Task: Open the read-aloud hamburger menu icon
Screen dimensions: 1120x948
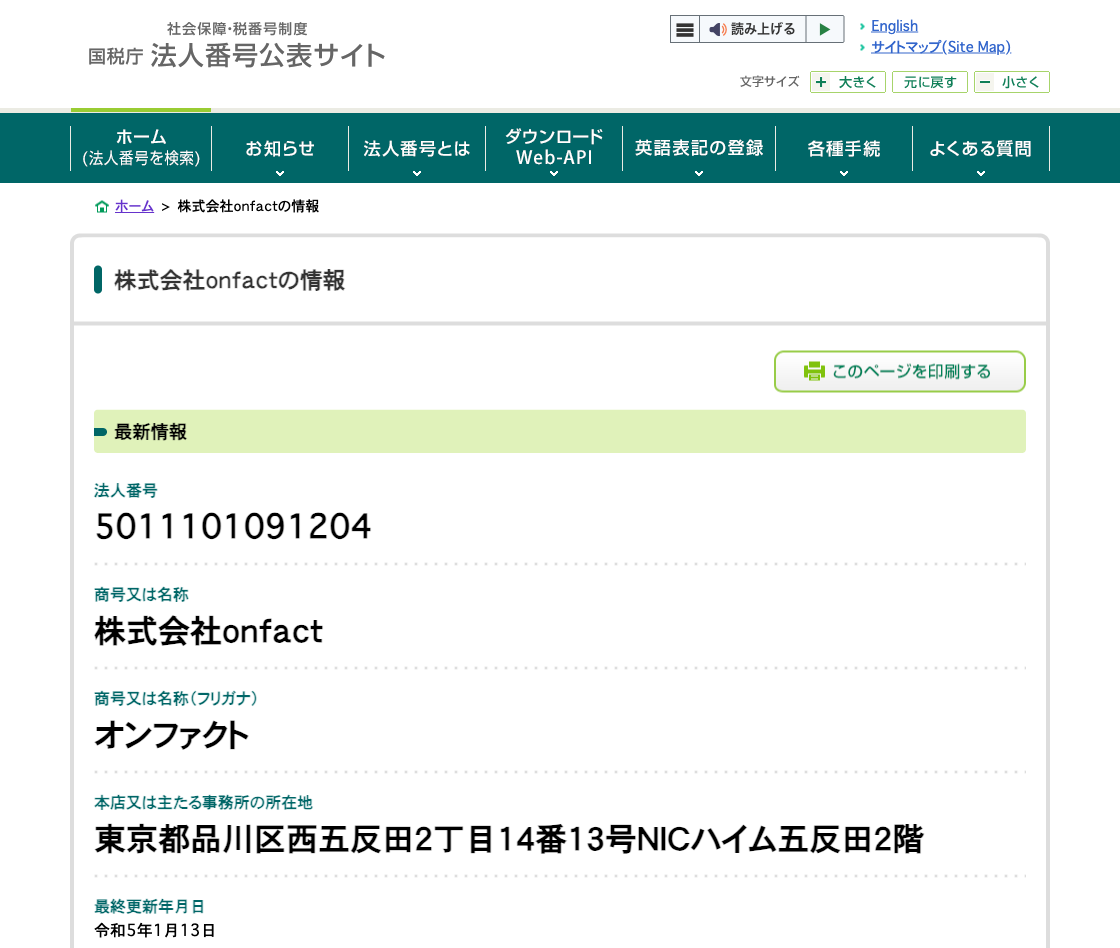Action: pyautogui.click(x=684, y=29)
